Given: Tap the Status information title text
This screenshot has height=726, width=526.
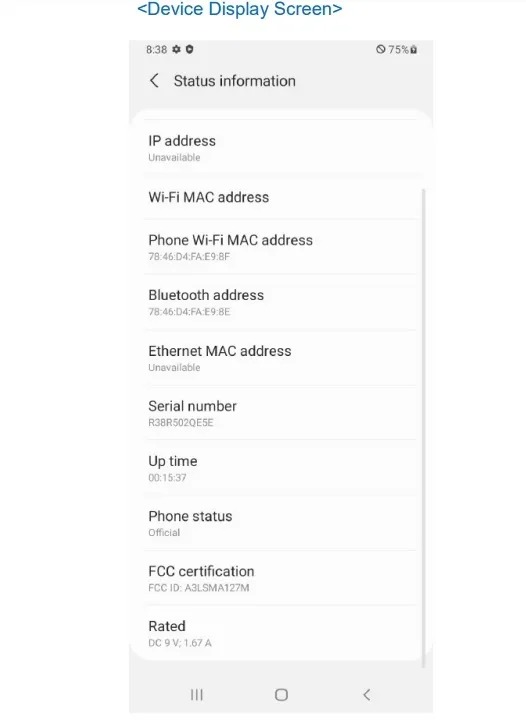Looking at the screenshot, I should tap(234, 81).
